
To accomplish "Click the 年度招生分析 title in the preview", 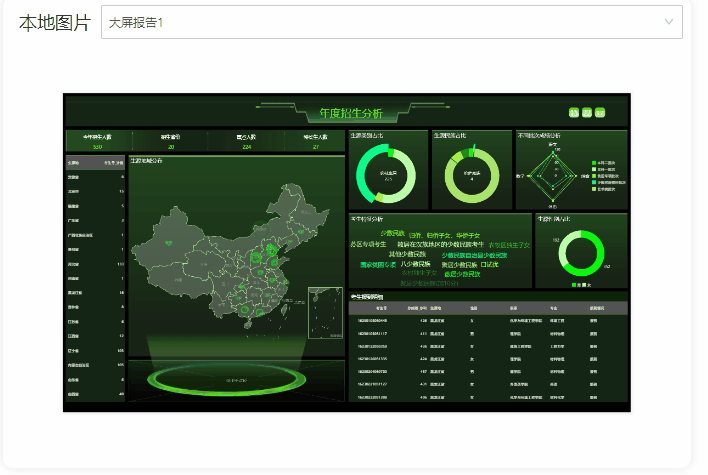I will tap(351, 113).
